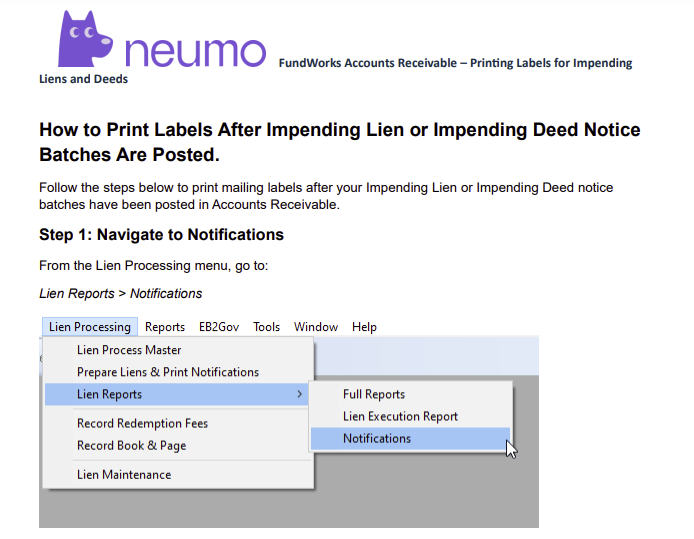Open the Reports menu in menu bar
Image resolution: width=694 pixels, height=539 pixels.
(165, 327)
